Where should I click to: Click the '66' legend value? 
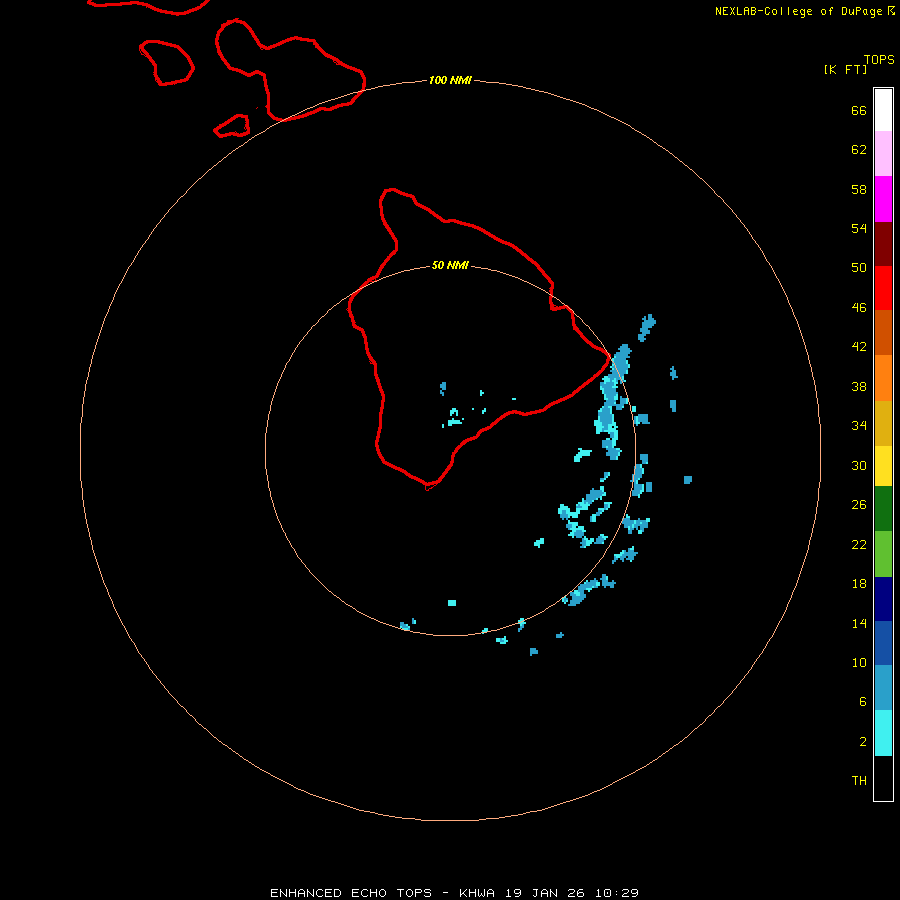(859, 111)
